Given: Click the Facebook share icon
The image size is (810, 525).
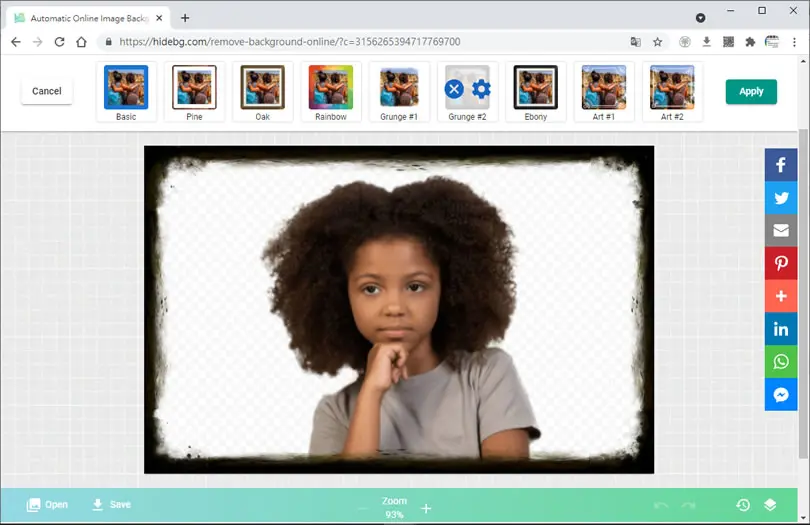Looking at the screenshot, I should (781, 165).
